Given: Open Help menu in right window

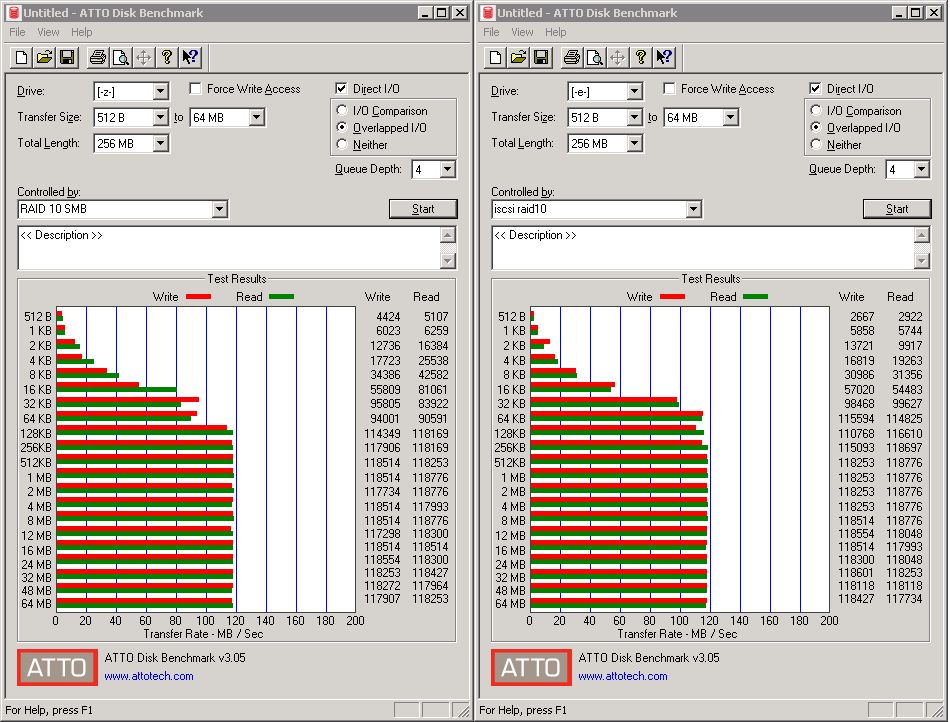Looking at the screenshot, I should [556, 32].
